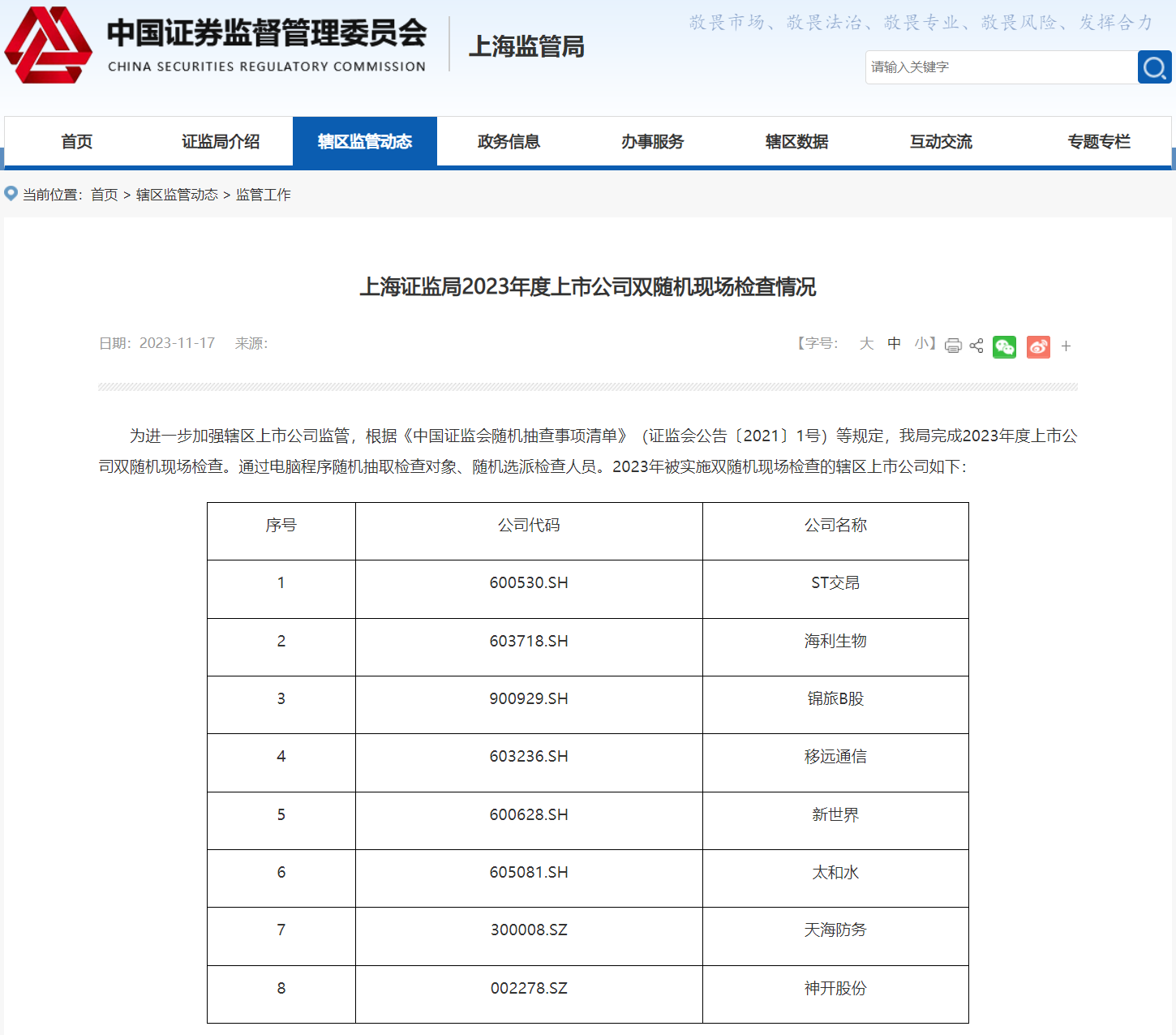1176x1035 pixels.
Task: Click company name 新世界
Action: [835, 815]
